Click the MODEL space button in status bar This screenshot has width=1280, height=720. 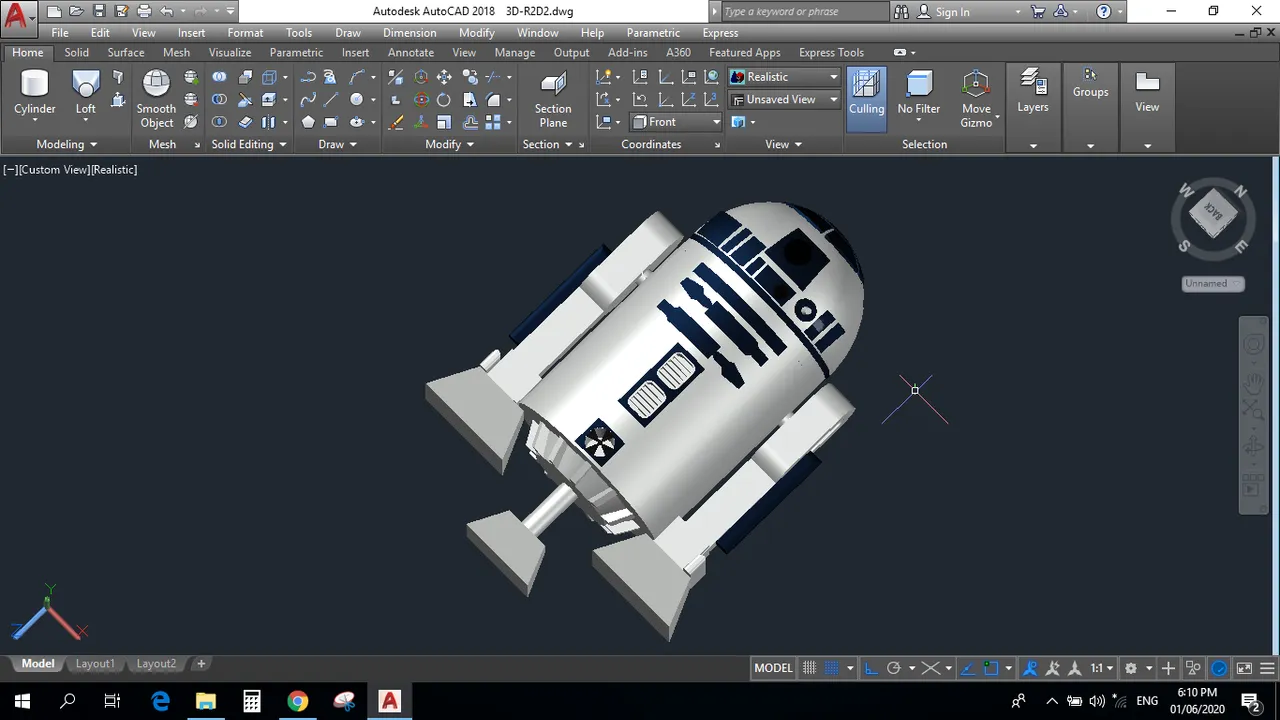point(773,668)
